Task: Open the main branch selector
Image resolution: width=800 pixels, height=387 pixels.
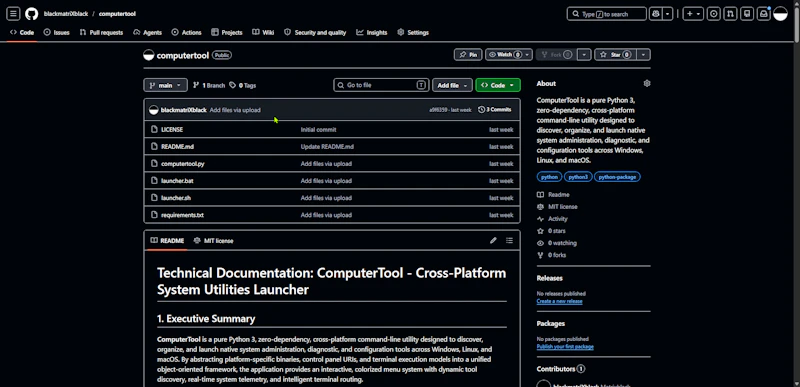Action: pyautogui.click(x=165, y=85)
